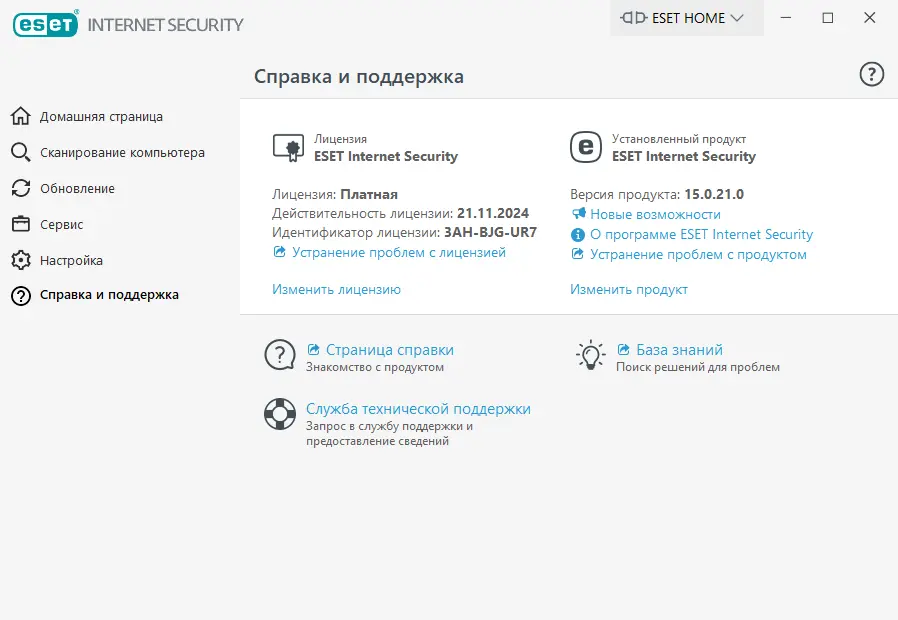
Task: Open Устранение проблем с лицензией link
Action: (399, 252)
